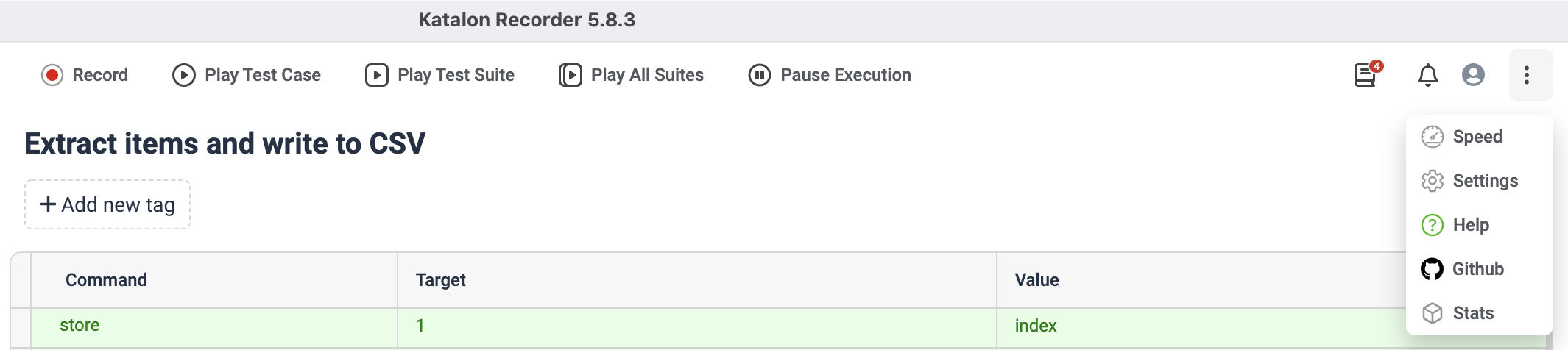
Task: Click the Command column header
Action: (106, 280)
